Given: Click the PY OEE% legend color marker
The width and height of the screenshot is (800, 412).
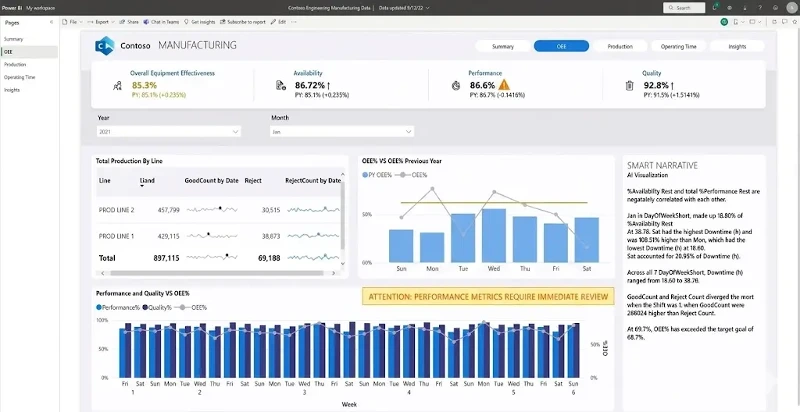Looking at the screenshot, I should pos(365,175).
